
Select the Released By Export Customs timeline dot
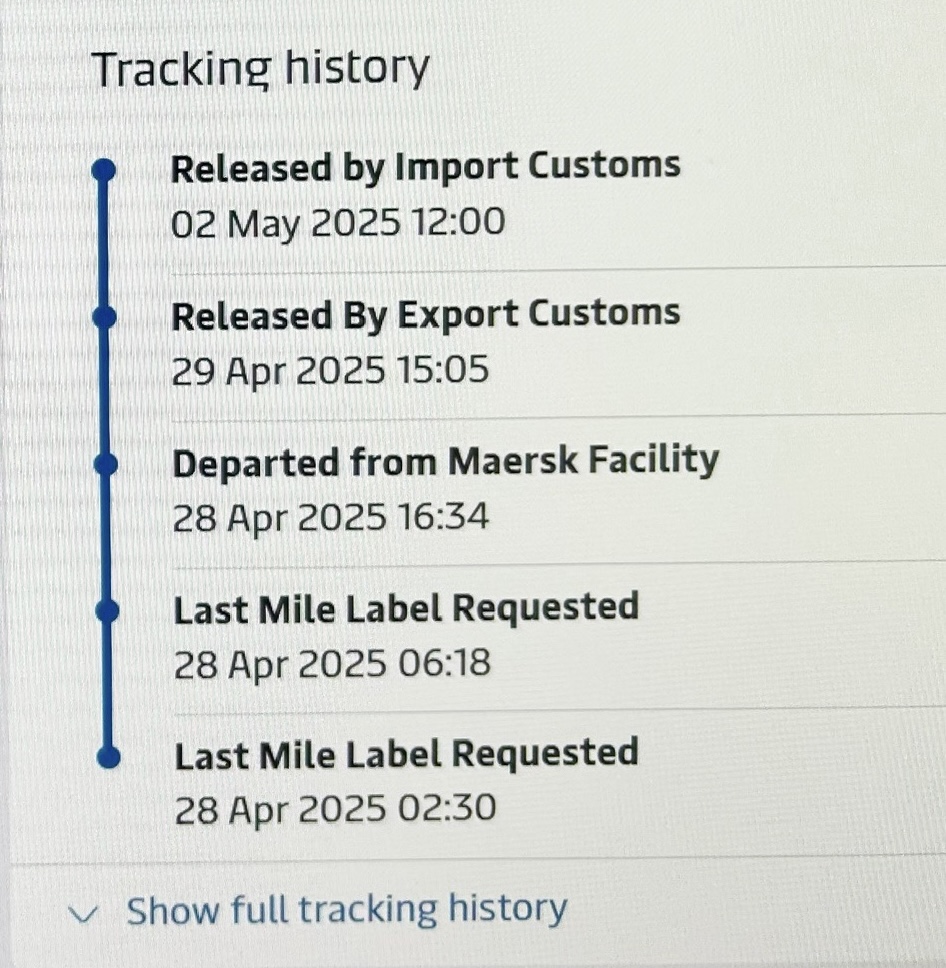pos(104,317)
